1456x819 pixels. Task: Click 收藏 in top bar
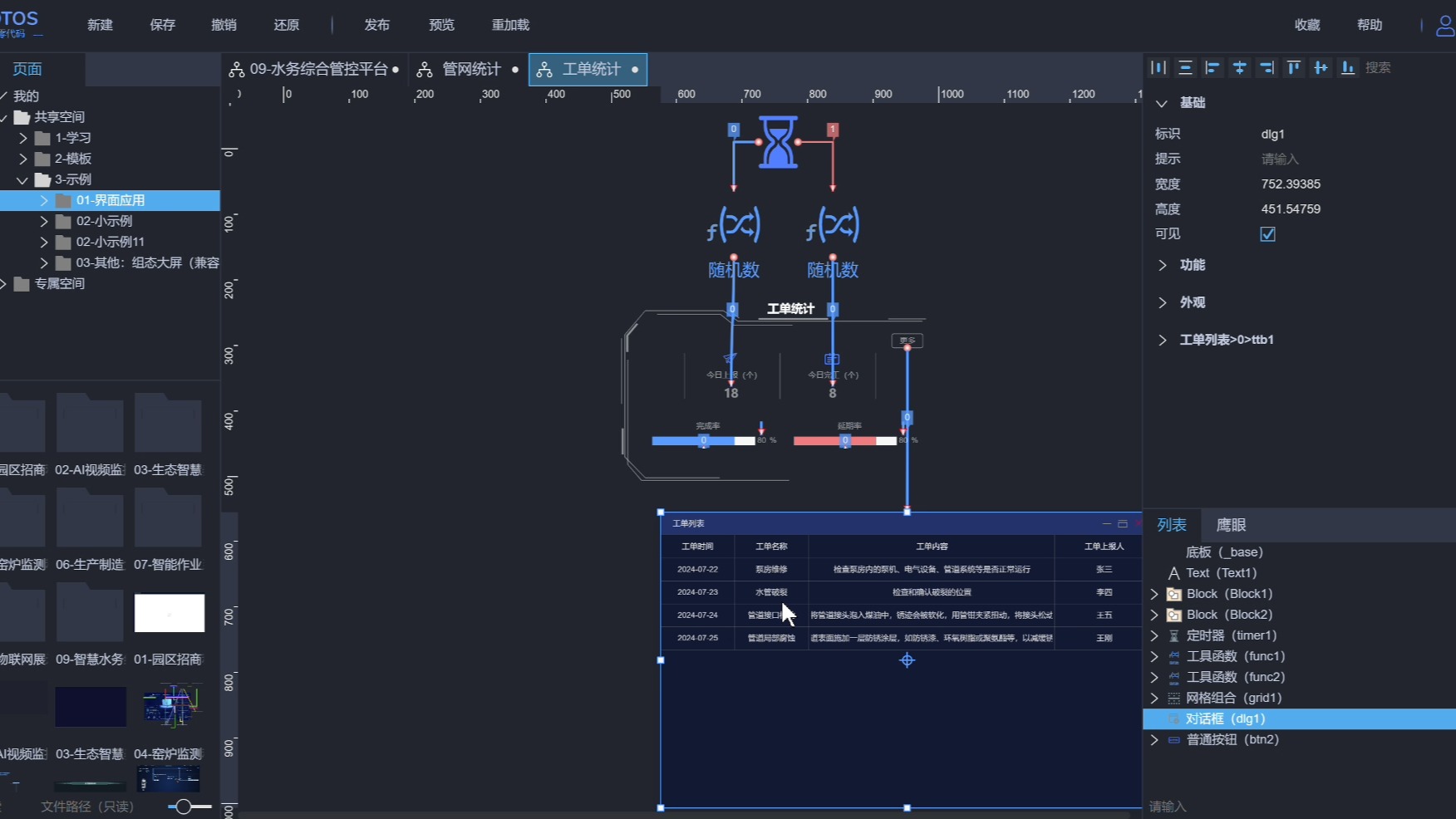pyautogui.click(x=1307, y=25)
